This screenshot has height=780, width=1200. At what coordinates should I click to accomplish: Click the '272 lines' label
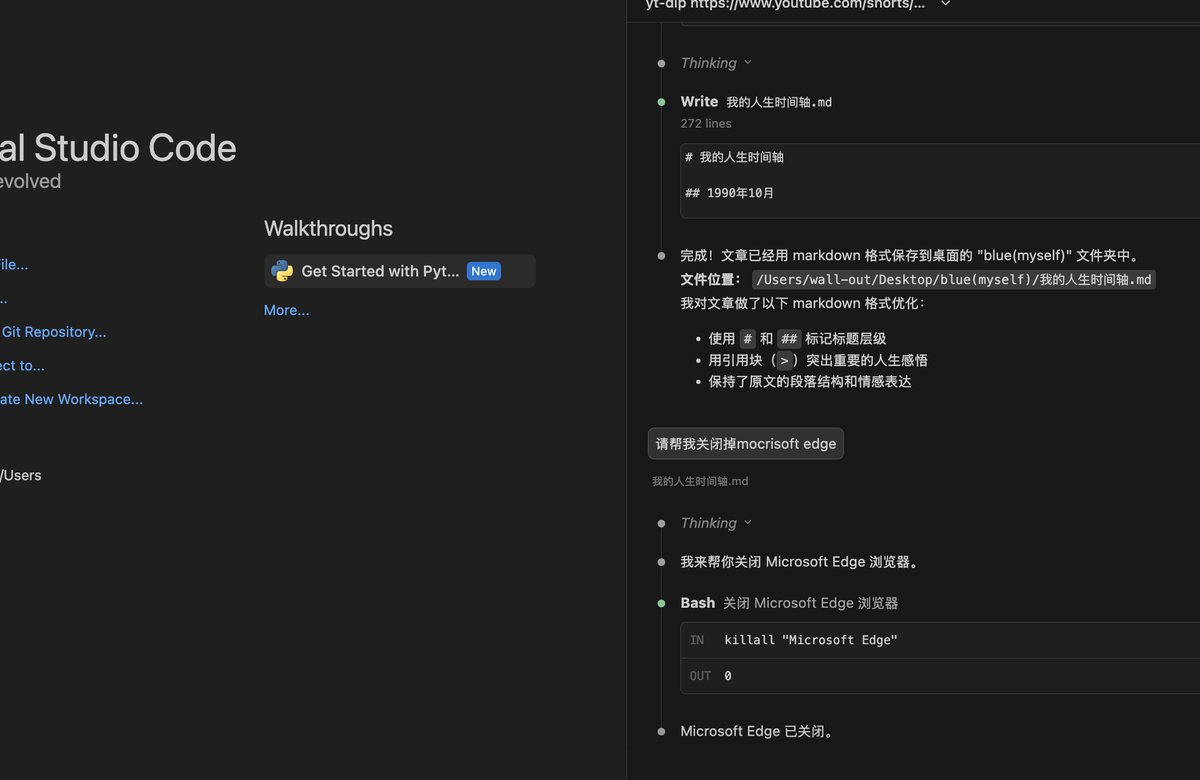click(x=706, y=124)
